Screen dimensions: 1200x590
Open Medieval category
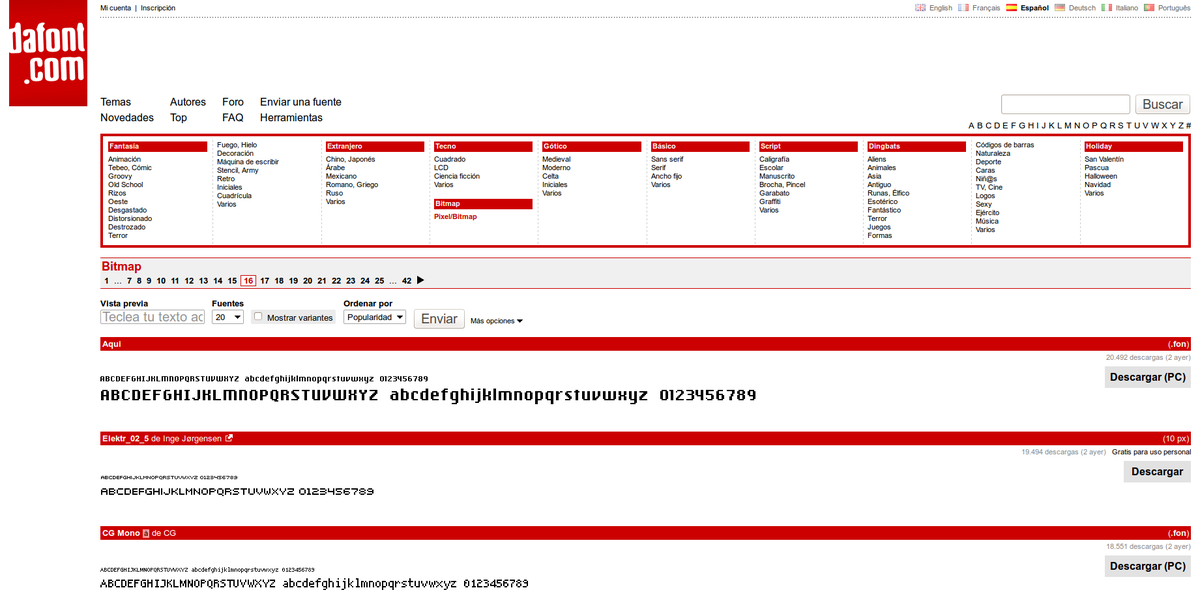coord(557,159)
